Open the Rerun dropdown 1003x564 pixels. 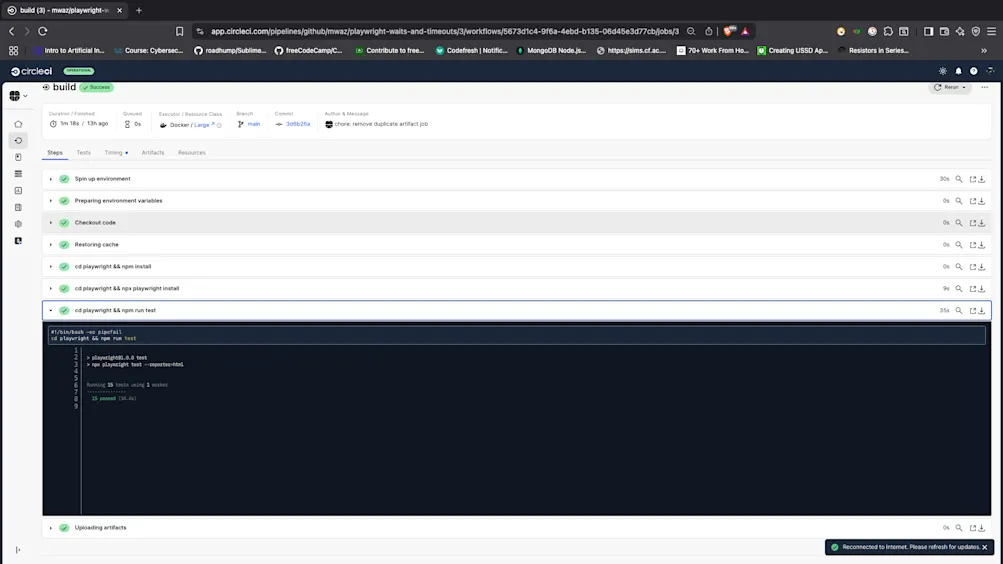tap(950, 87)
